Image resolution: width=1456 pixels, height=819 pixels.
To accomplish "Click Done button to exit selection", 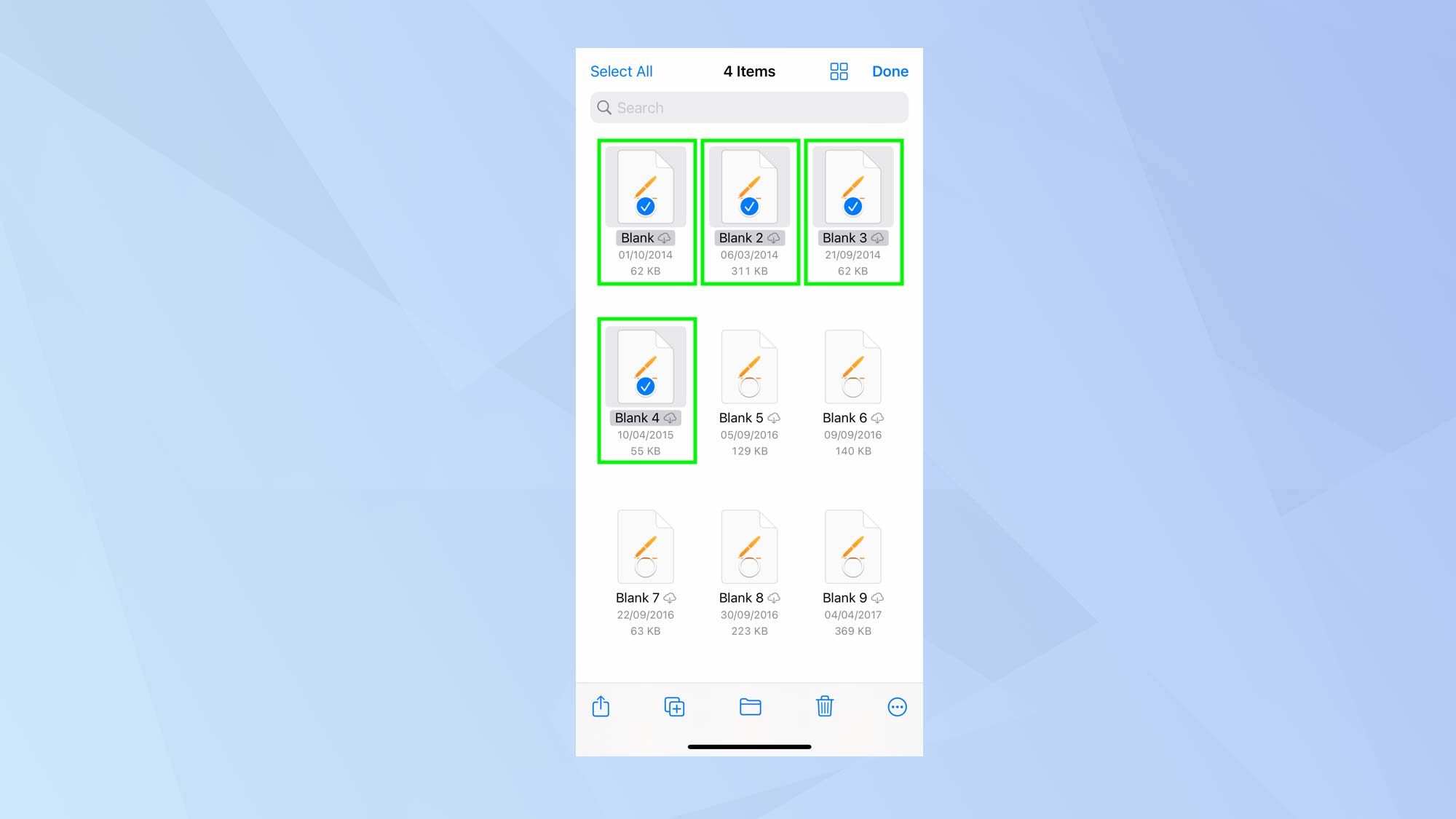I will tap(890, 71).
